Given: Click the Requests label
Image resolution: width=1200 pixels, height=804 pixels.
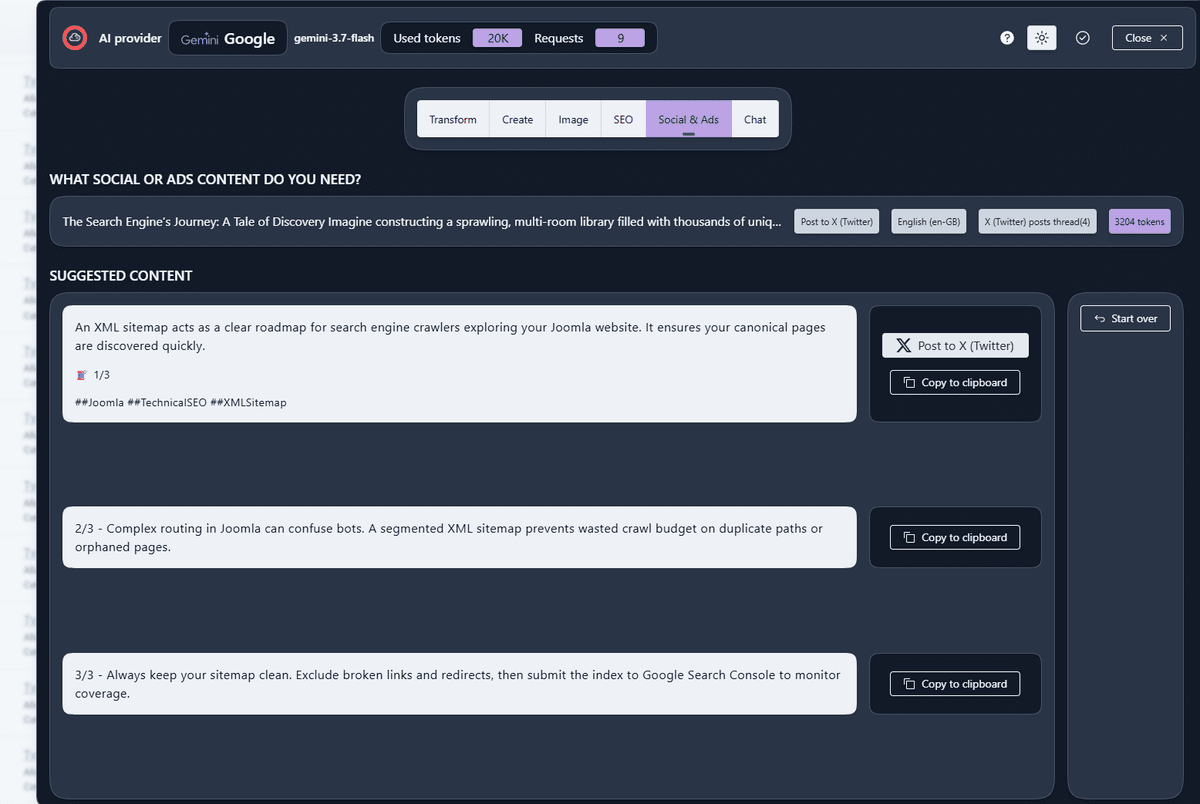Looking at the screenshot, I should [559, 38].
